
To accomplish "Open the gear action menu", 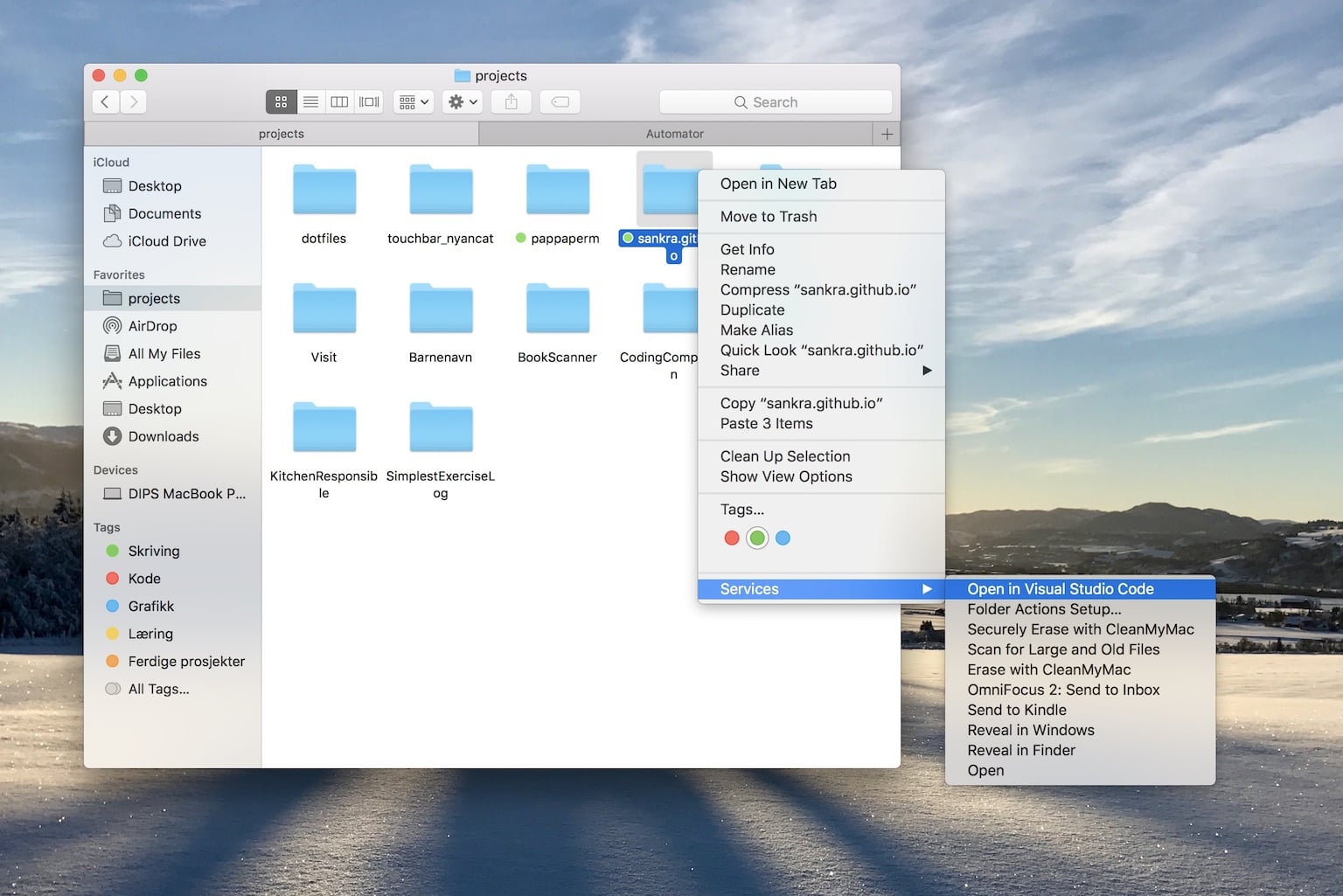I will 462,101.
